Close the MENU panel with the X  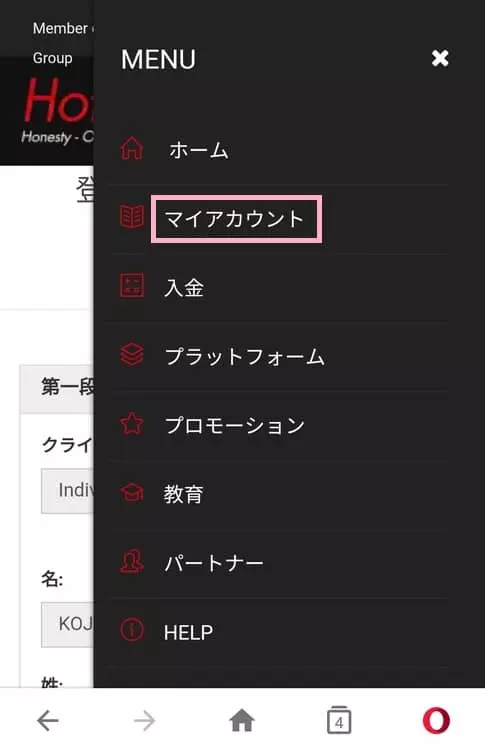[440, 58]
